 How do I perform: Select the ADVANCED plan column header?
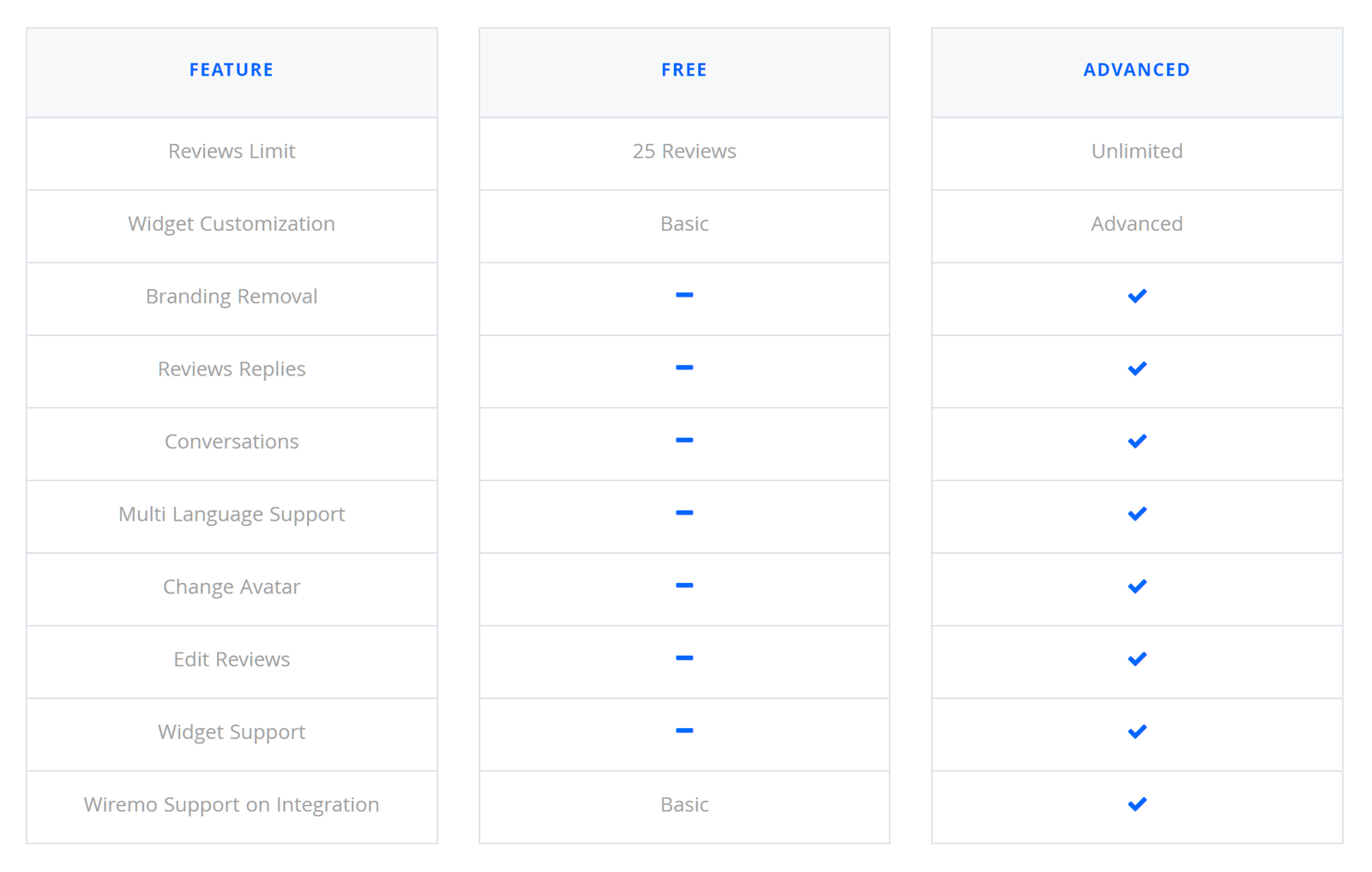(1136, 69)
